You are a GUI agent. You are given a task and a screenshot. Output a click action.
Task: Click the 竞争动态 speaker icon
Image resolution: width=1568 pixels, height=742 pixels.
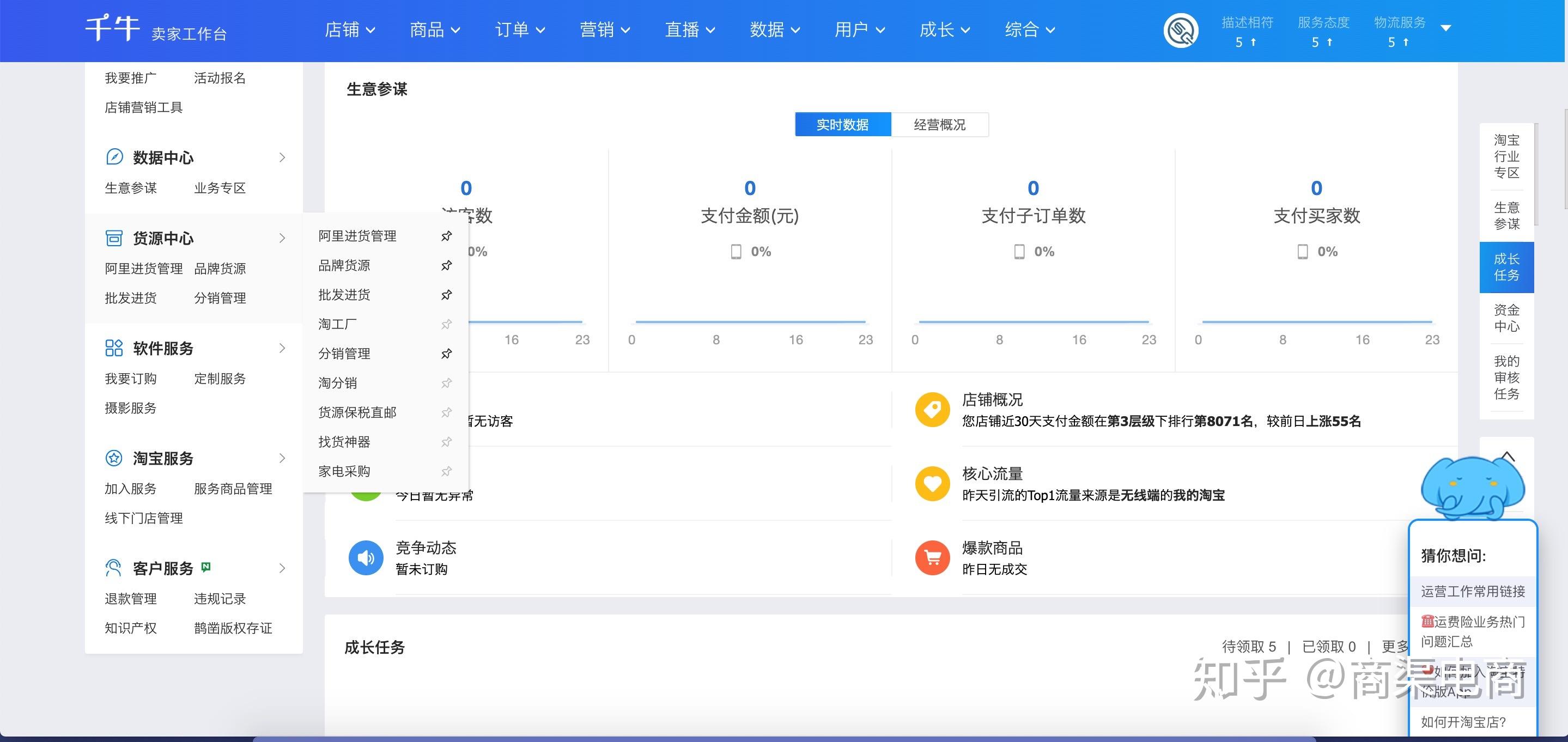coord(366,557)
